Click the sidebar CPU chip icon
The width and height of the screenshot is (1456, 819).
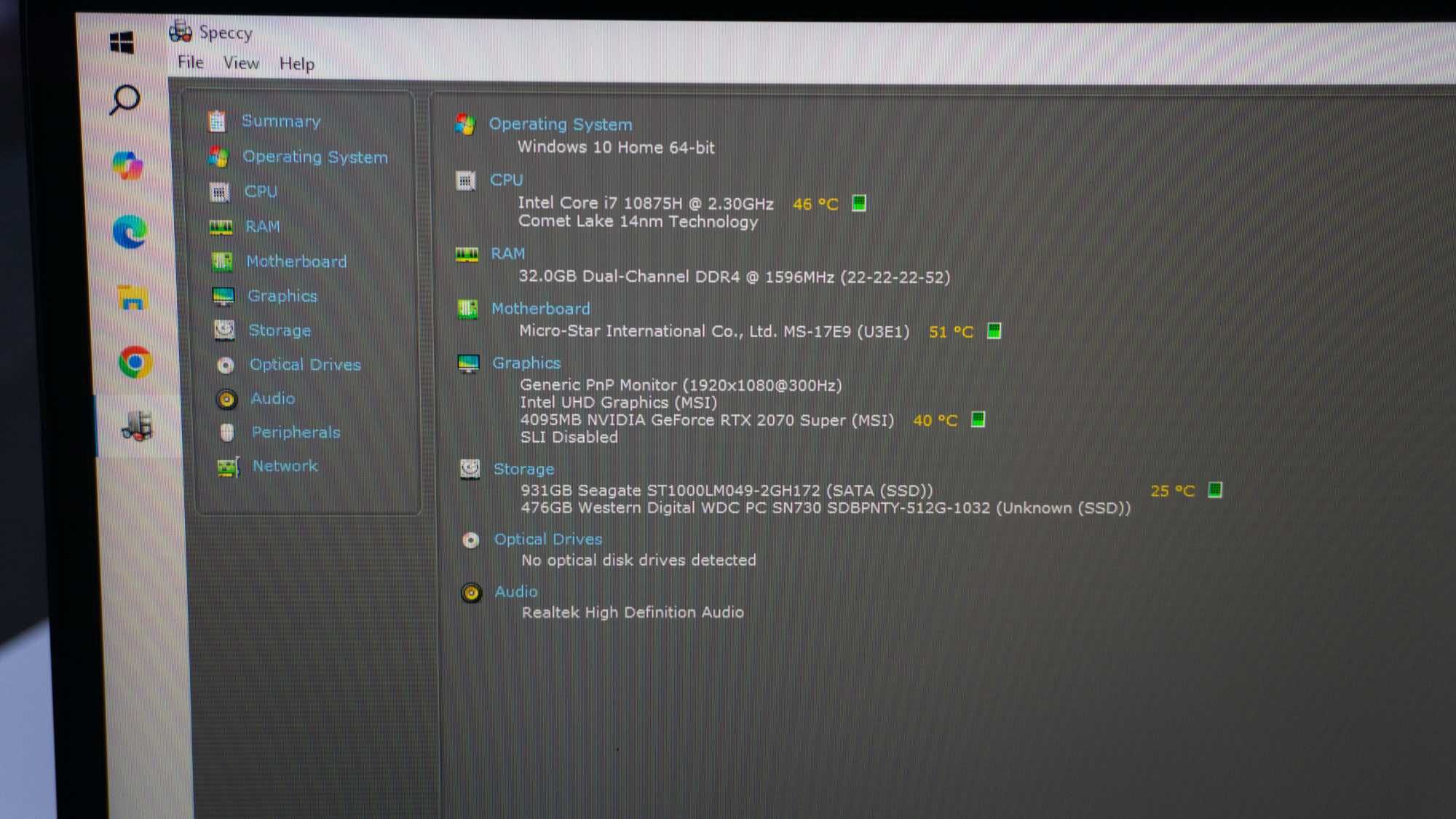coord(220,191)
